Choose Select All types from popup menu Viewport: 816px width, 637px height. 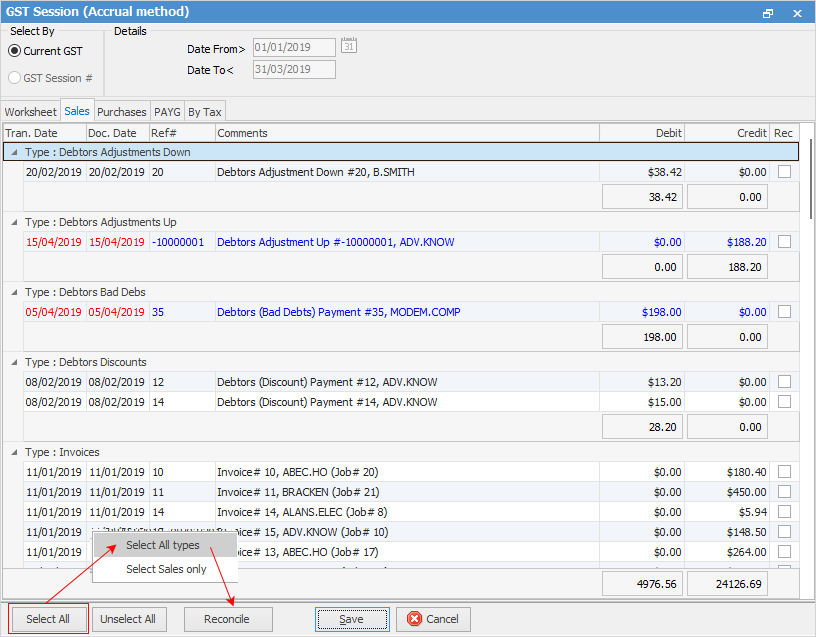coord(163,545)
